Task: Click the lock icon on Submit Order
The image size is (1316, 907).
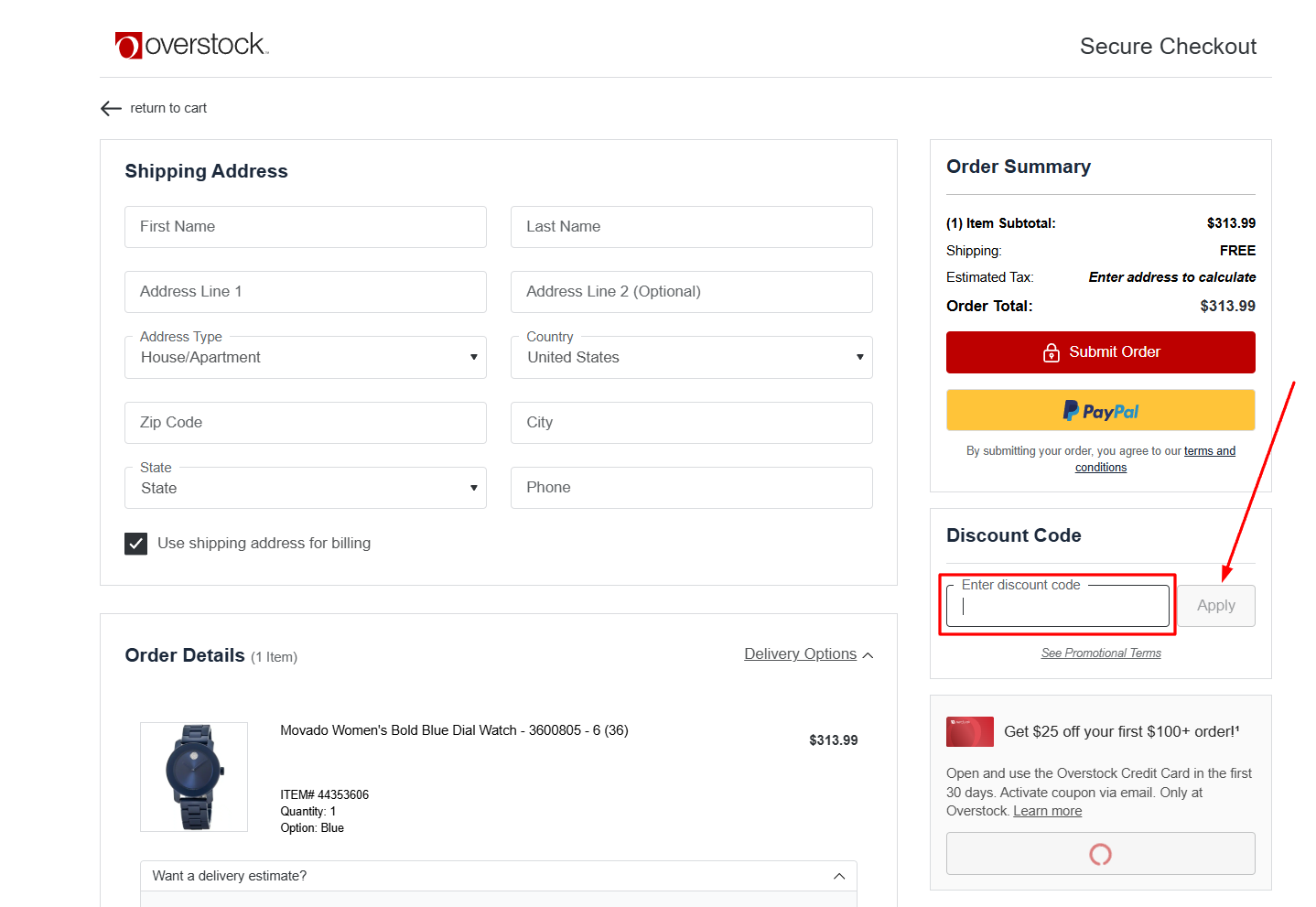Action: pyautogui.click(x=1052, y=352)
